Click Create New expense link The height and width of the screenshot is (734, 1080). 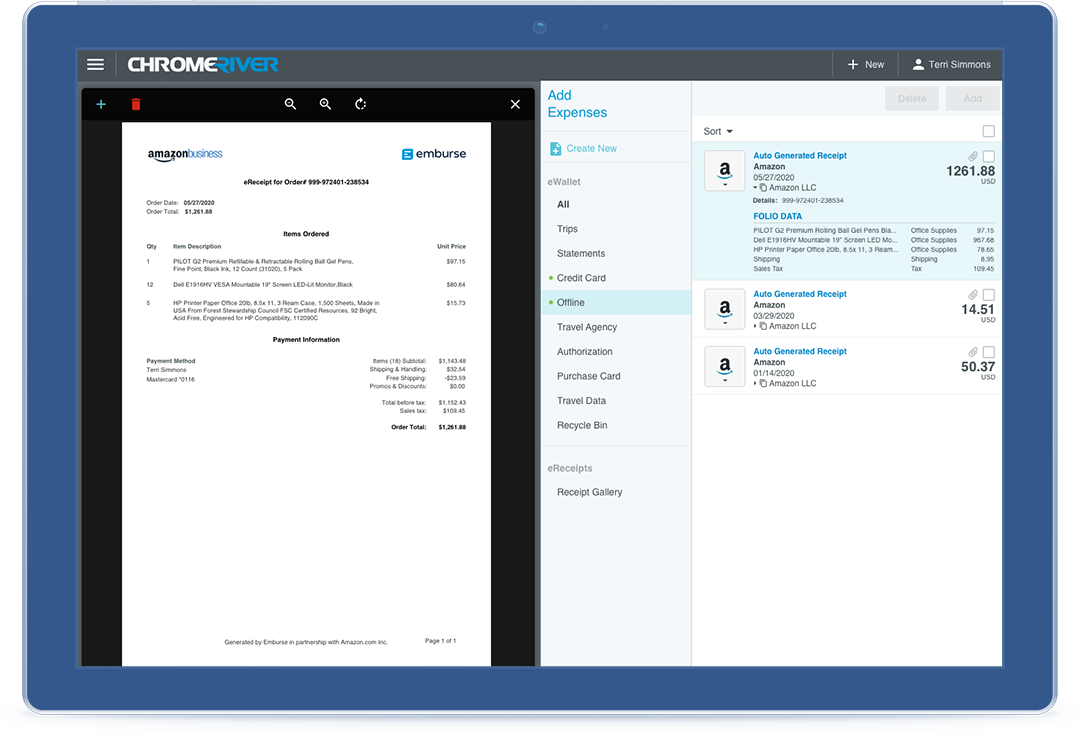[x=591, y=148]
